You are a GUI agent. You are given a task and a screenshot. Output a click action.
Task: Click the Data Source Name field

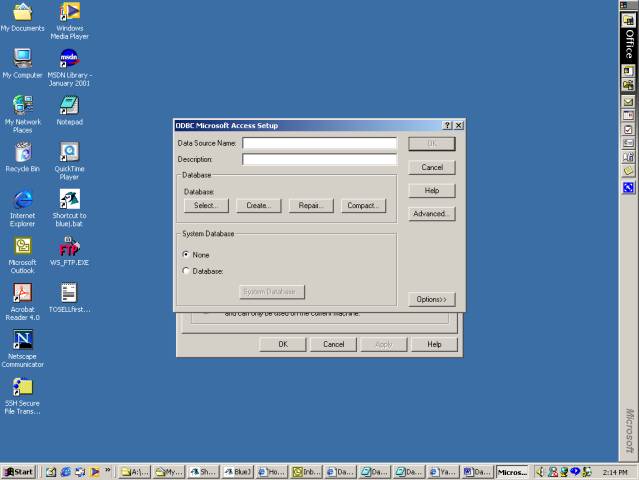coord(319,143)
